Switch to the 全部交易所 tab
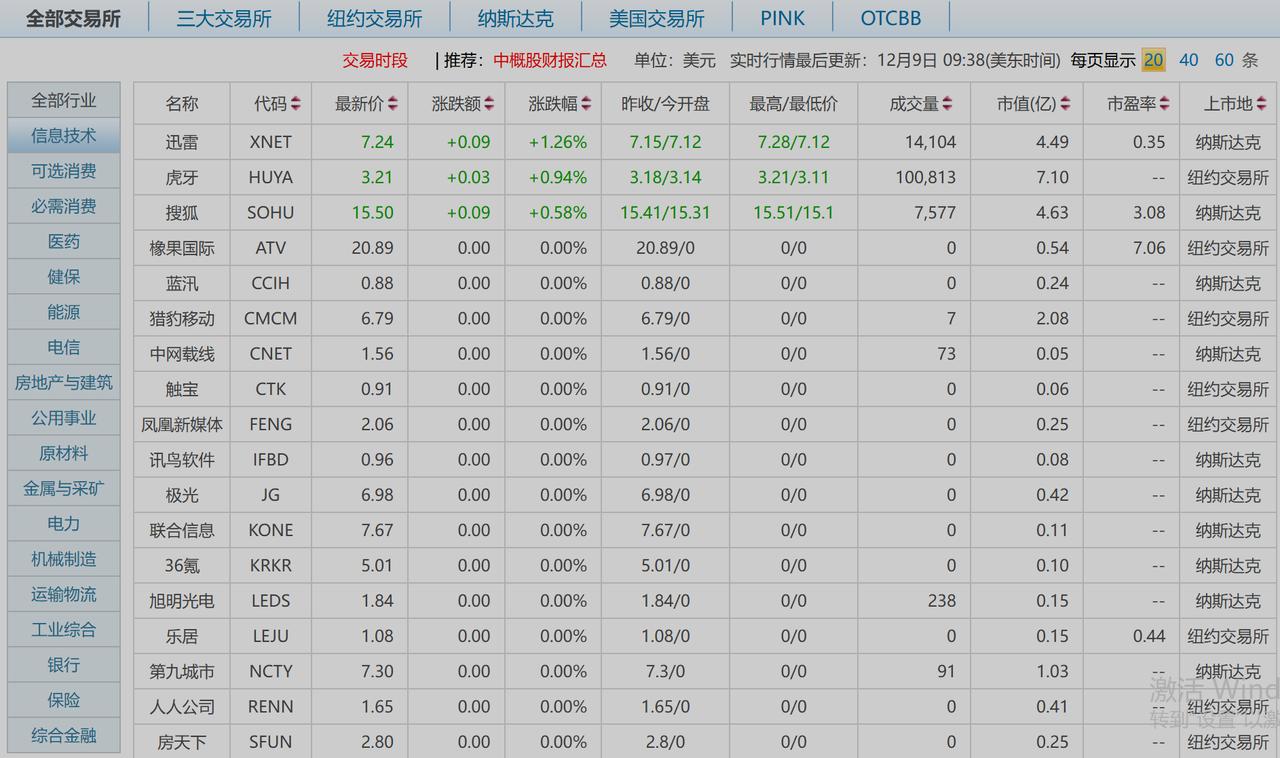Viewport: 1280px width, 758px height. 73,18
